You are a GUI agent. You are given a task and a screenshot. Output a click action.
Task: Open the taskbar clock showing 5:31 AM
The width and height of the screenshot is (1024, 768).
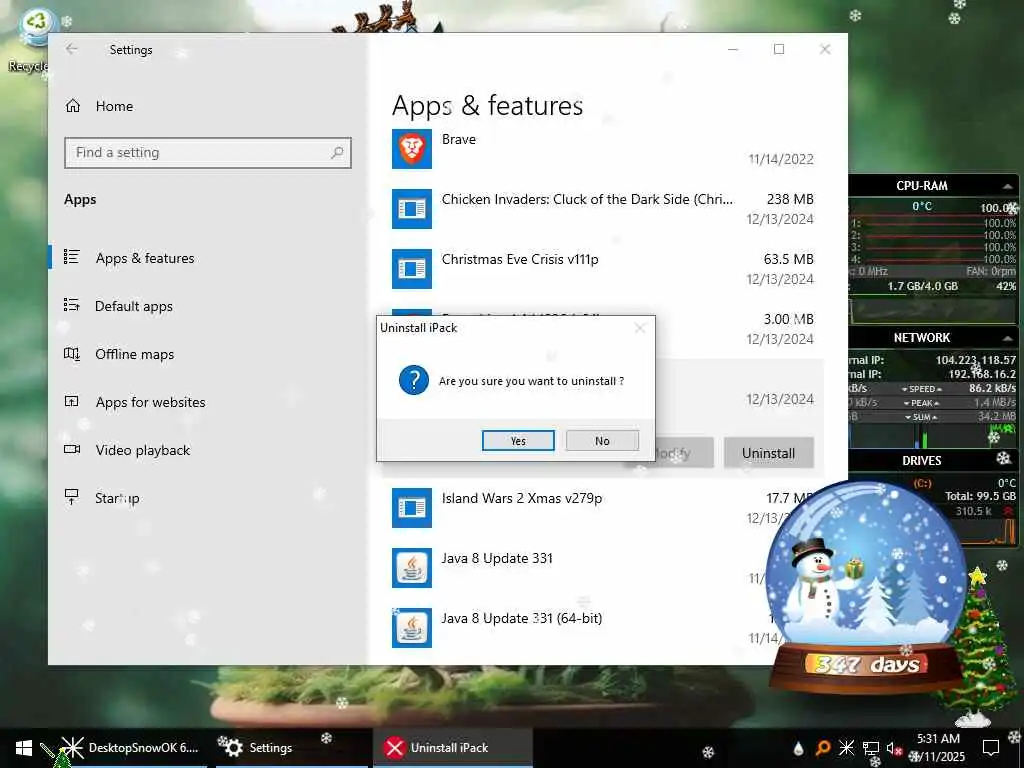pos(938,748)
